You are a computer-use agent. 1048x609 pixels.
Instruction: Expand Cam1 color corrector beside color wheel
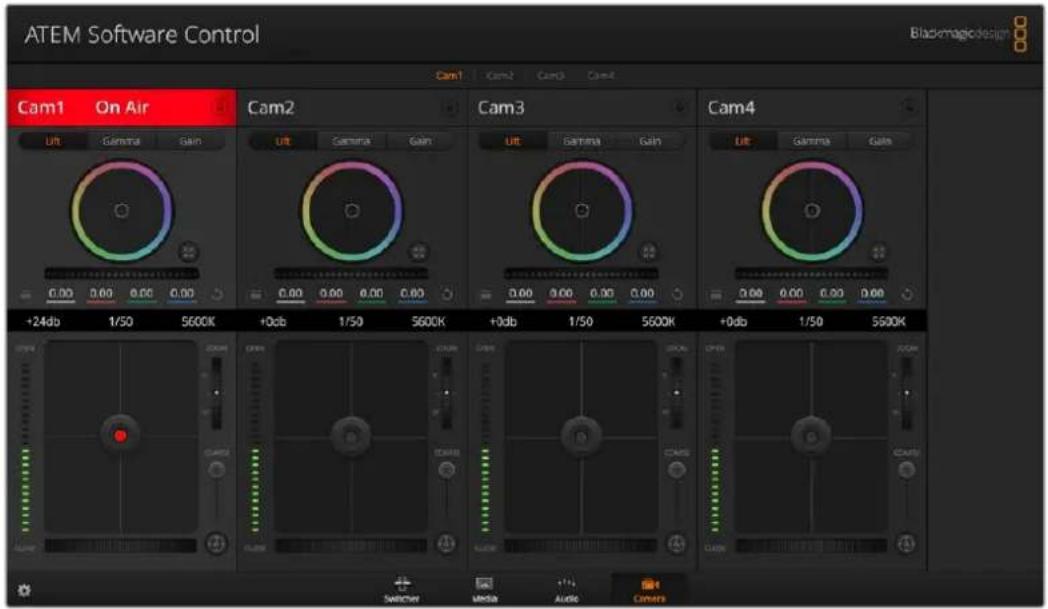click(188, 252)
